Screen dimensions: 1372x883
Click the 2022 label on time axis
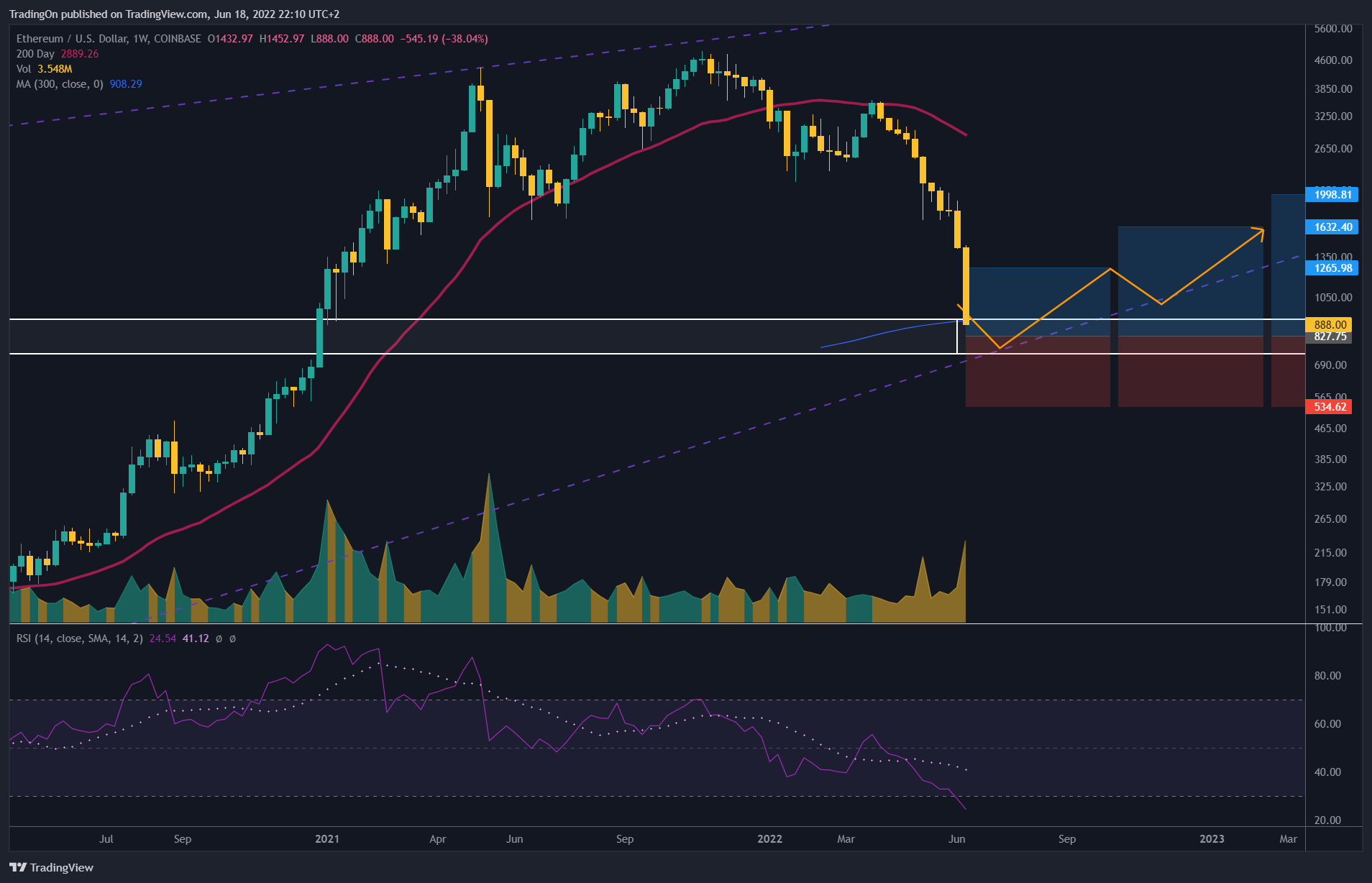point(769,839)
